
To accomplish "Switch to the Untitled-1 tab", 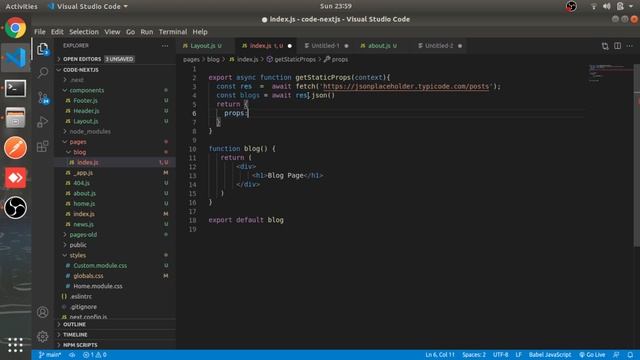I will tap(325, 46).
